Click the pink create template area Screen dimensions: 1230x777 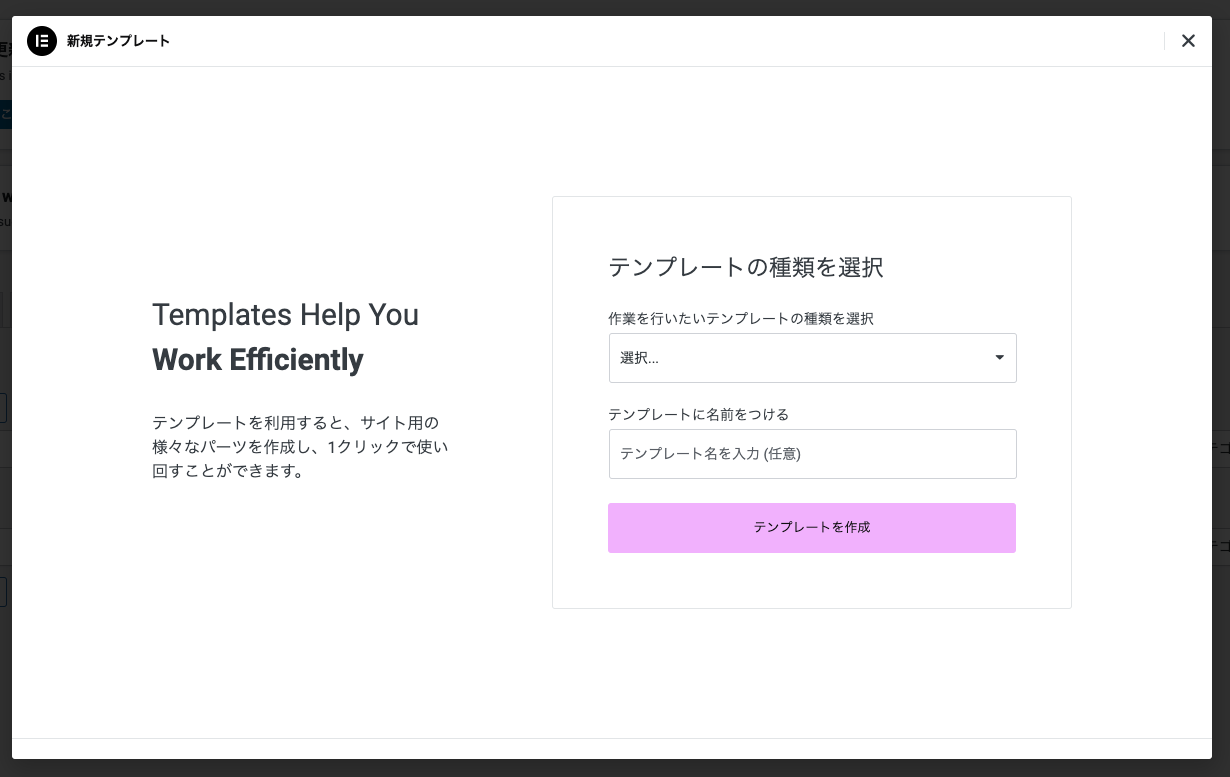coord(812,527)
